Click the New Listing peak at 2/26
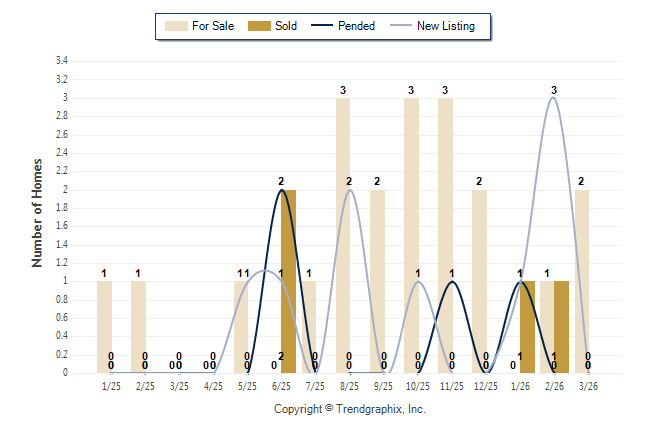The image size is (646, 434). [553, 97]
